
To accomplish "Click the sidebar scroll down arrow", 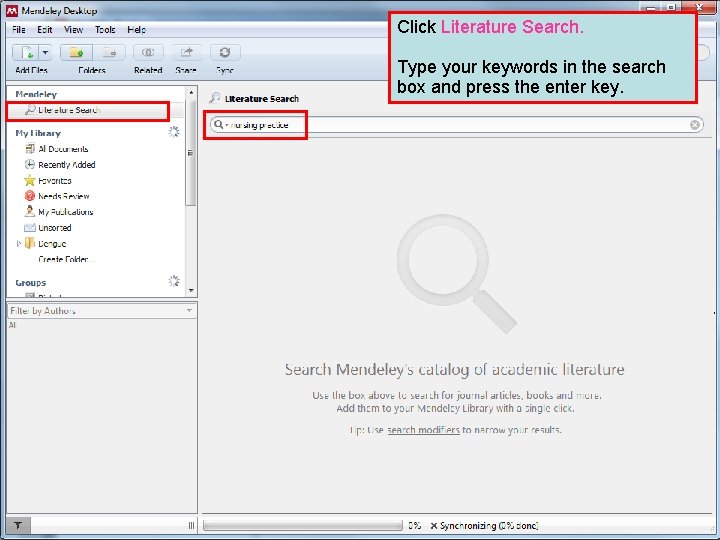I will pos(191,291).
